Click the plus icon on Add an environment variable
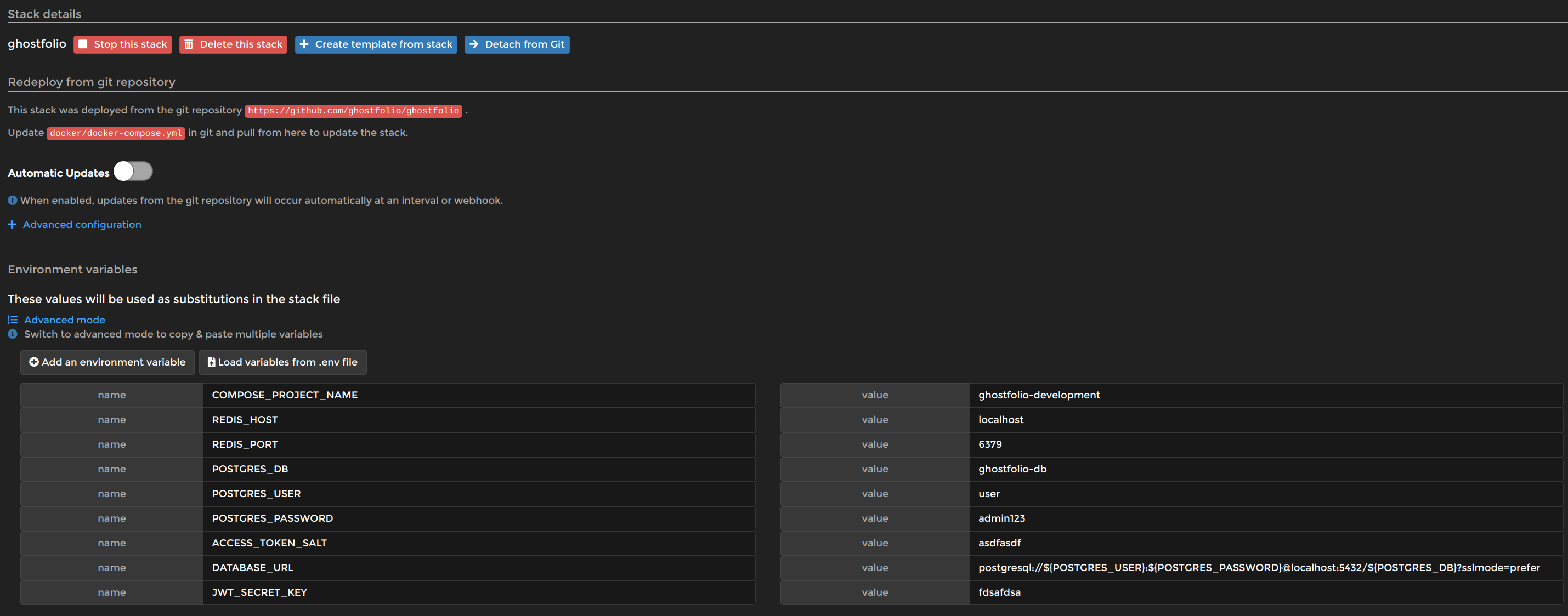This screenshot has height=616, width=1568. (34, 362)
